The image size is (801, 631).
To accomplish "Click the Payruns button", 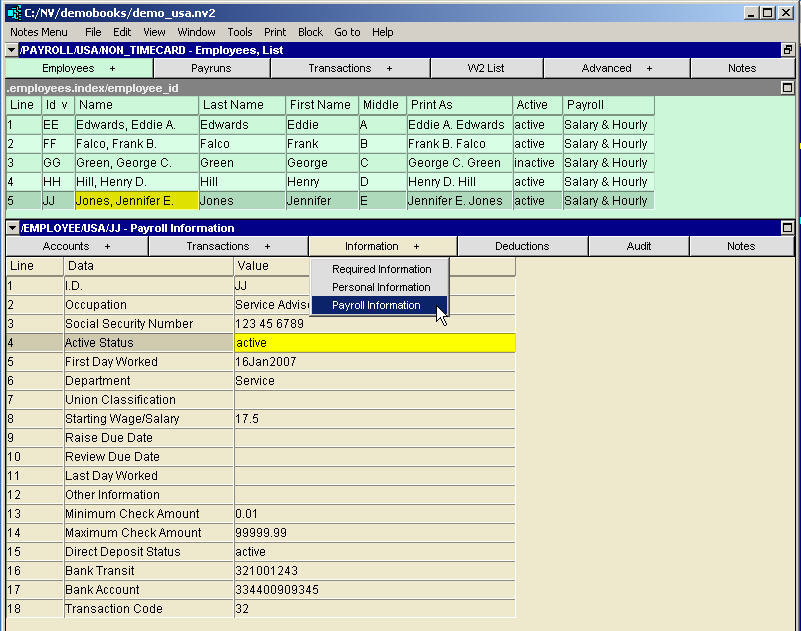I will click(211, 68).
